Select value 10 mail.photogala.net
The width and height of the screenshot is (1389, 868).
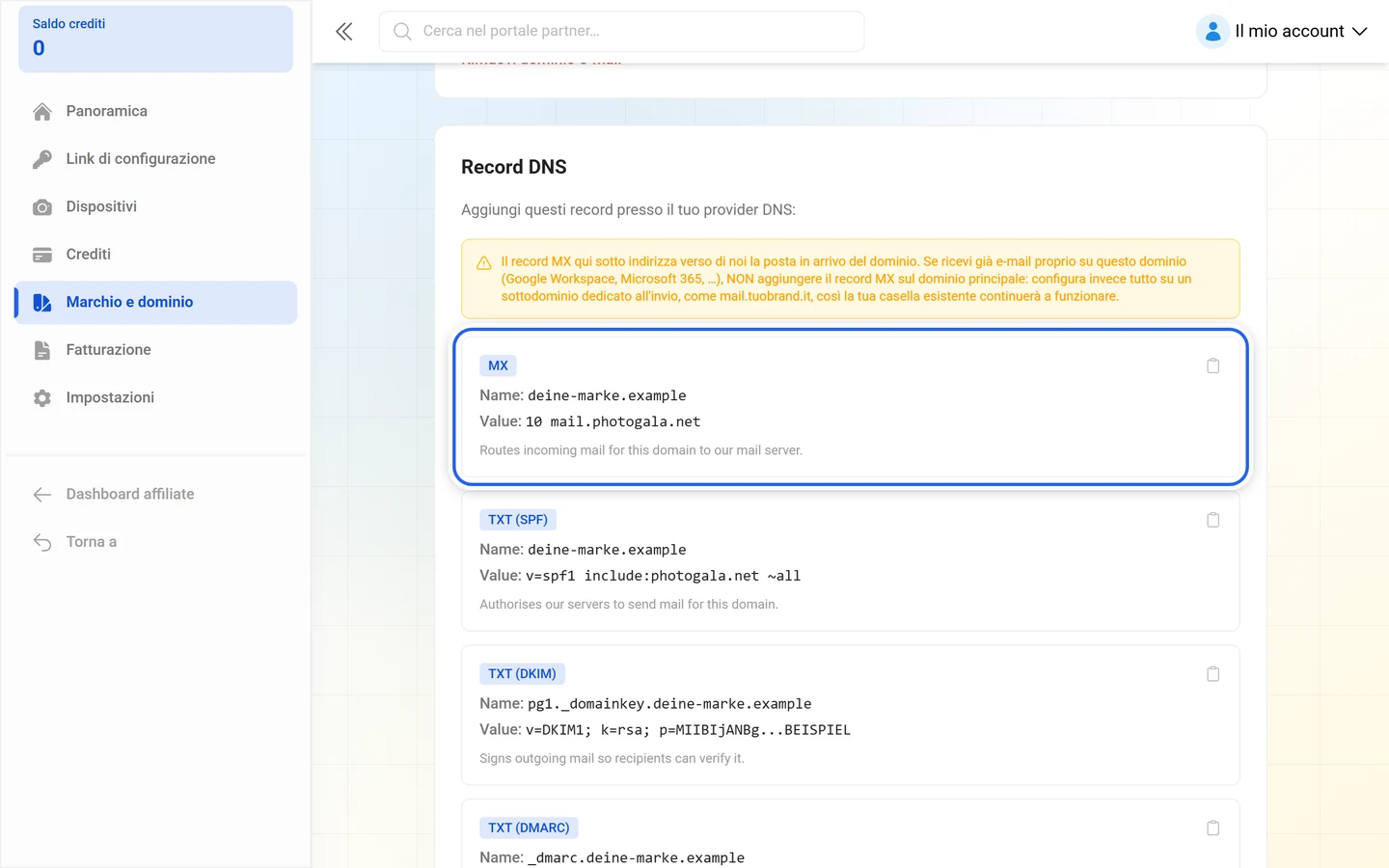613,421
